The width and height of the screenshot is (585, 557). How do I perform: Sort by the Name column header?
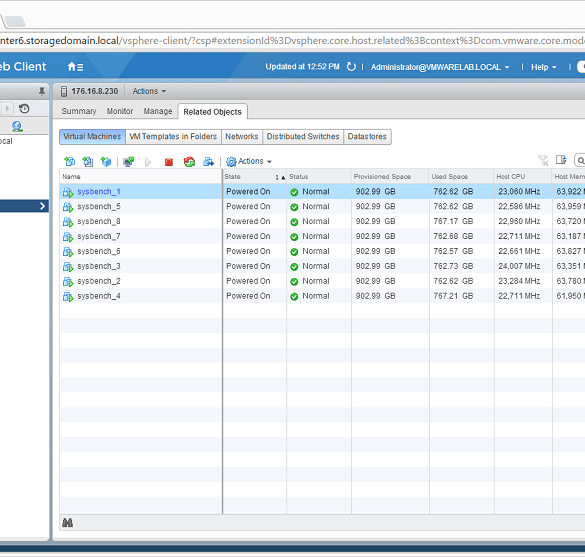tap(141, 176)
